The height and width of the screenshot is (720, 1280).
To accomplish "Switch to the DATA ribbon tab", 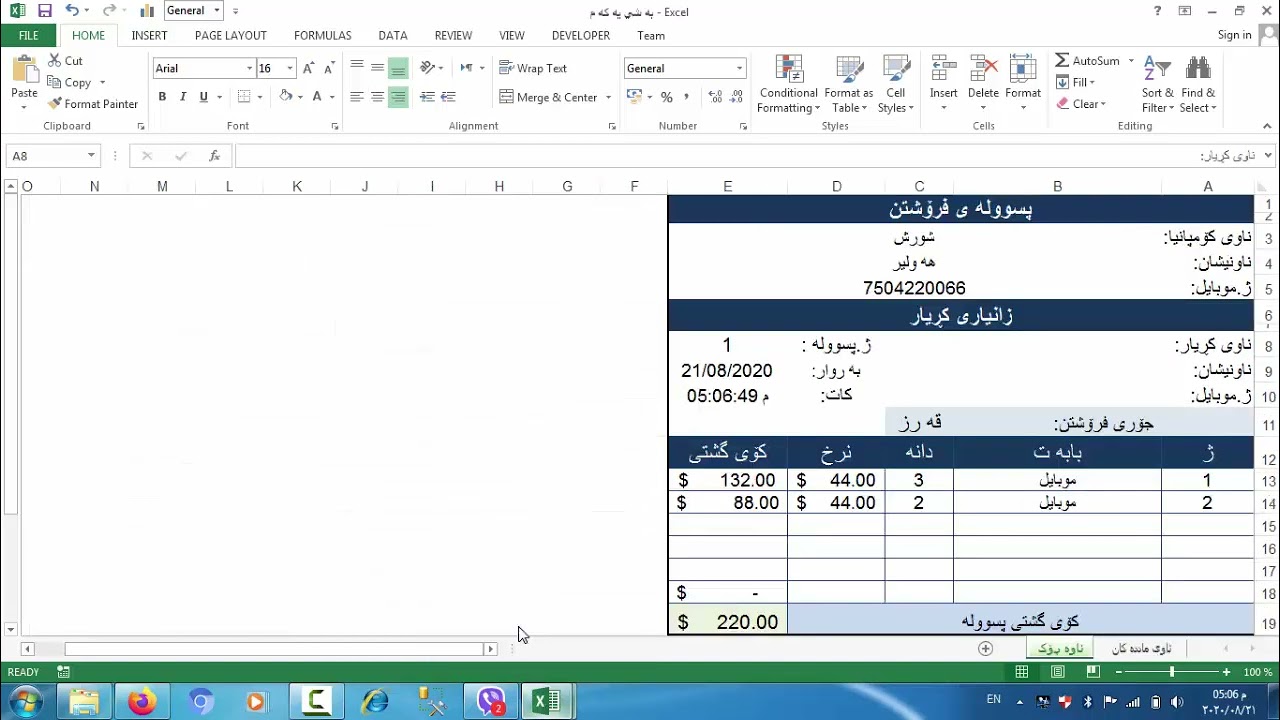I will click(393, 35).
